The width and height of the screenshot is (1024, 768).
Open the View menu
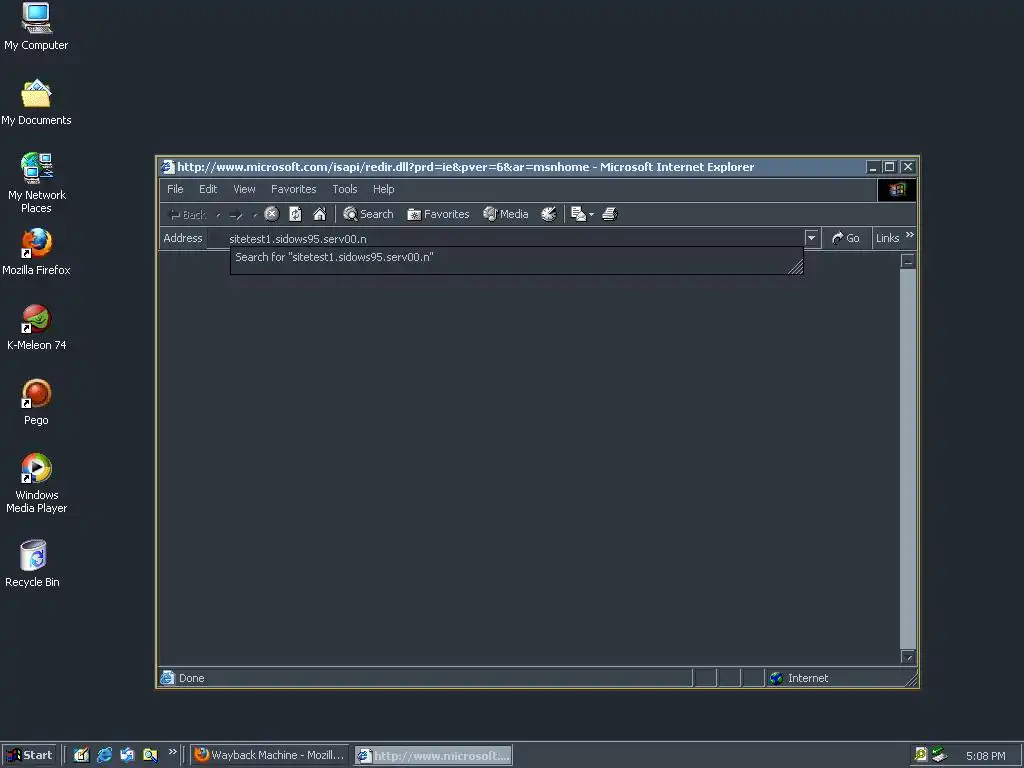pyautogui.click(x=244, y=189)
